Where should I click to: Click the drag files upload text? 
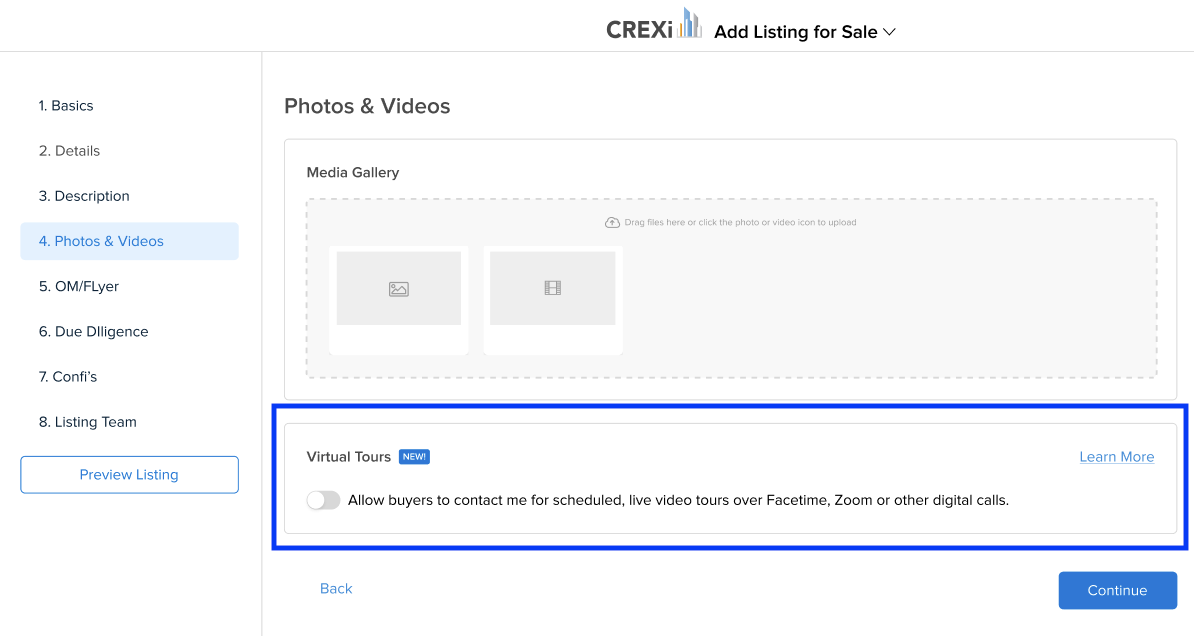point(740,222)
